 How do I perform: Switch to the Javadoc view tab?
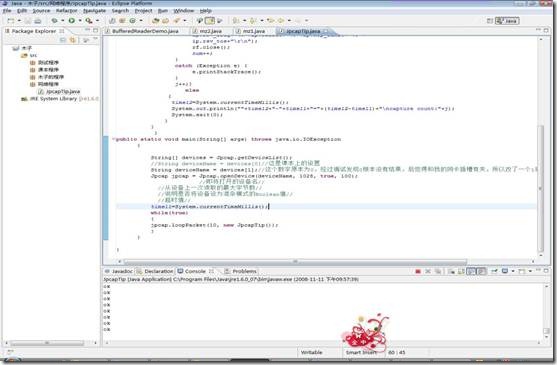click(119, 271)
